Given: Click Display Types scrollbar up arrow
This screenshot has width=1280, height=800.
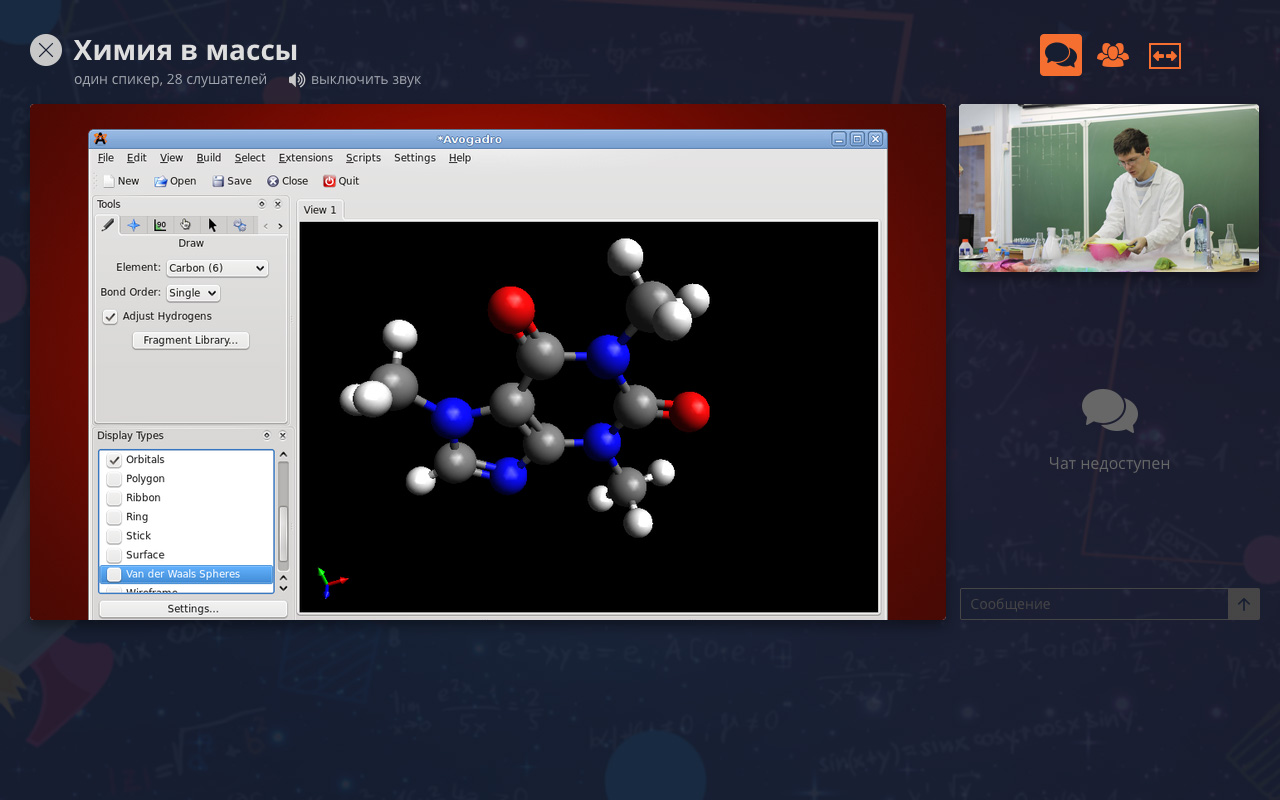Looking at the screenshot, I should pos(283,456).
